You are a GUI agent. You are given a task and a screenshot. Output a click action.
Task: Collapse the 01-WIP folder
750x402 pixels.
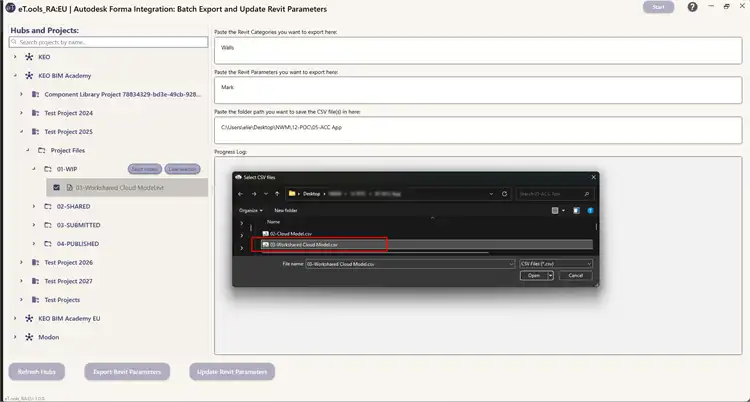(33, 169)
